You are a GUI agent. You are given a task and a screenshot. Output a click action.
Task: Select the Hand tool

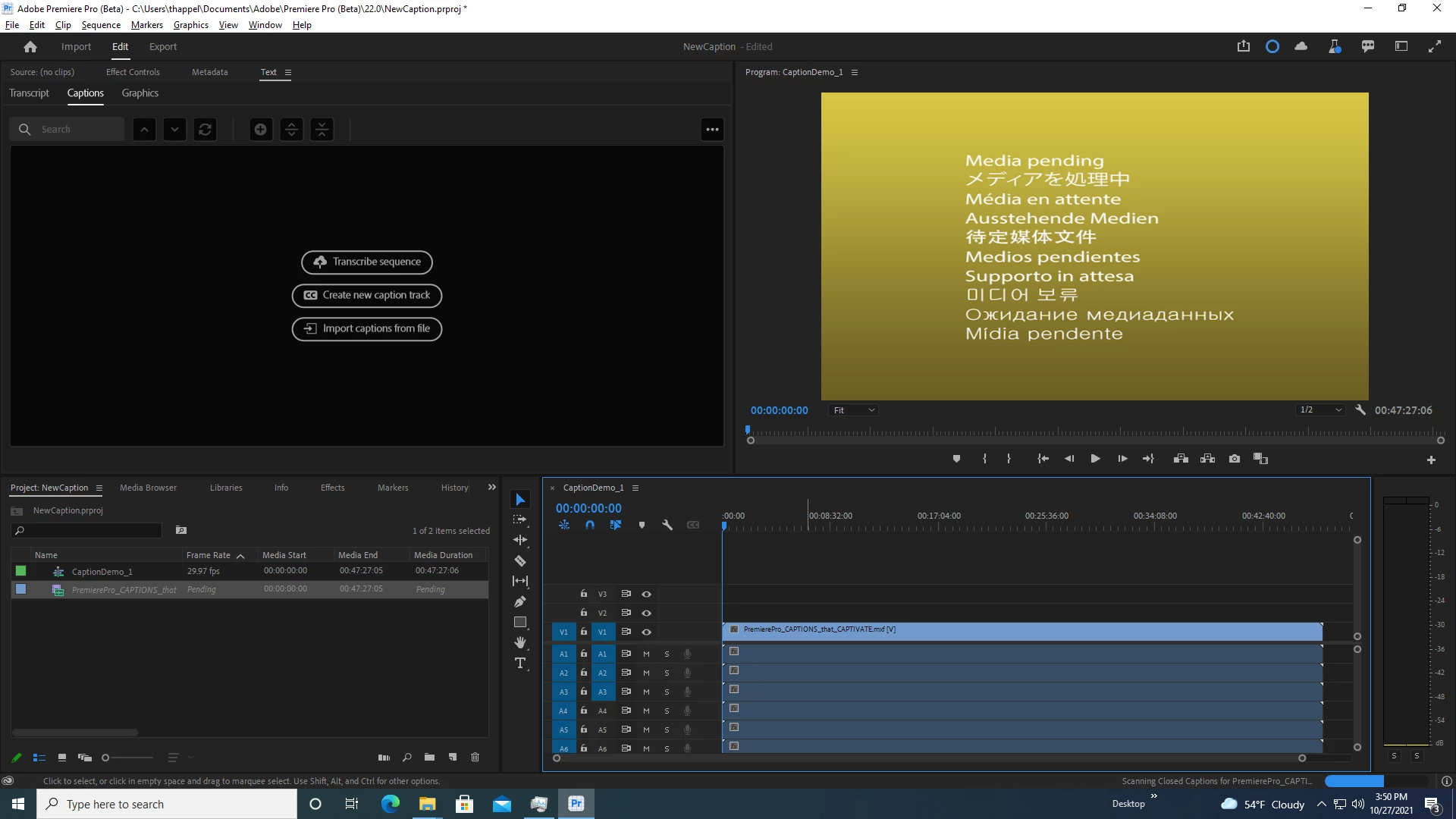[x=520, y=643]
